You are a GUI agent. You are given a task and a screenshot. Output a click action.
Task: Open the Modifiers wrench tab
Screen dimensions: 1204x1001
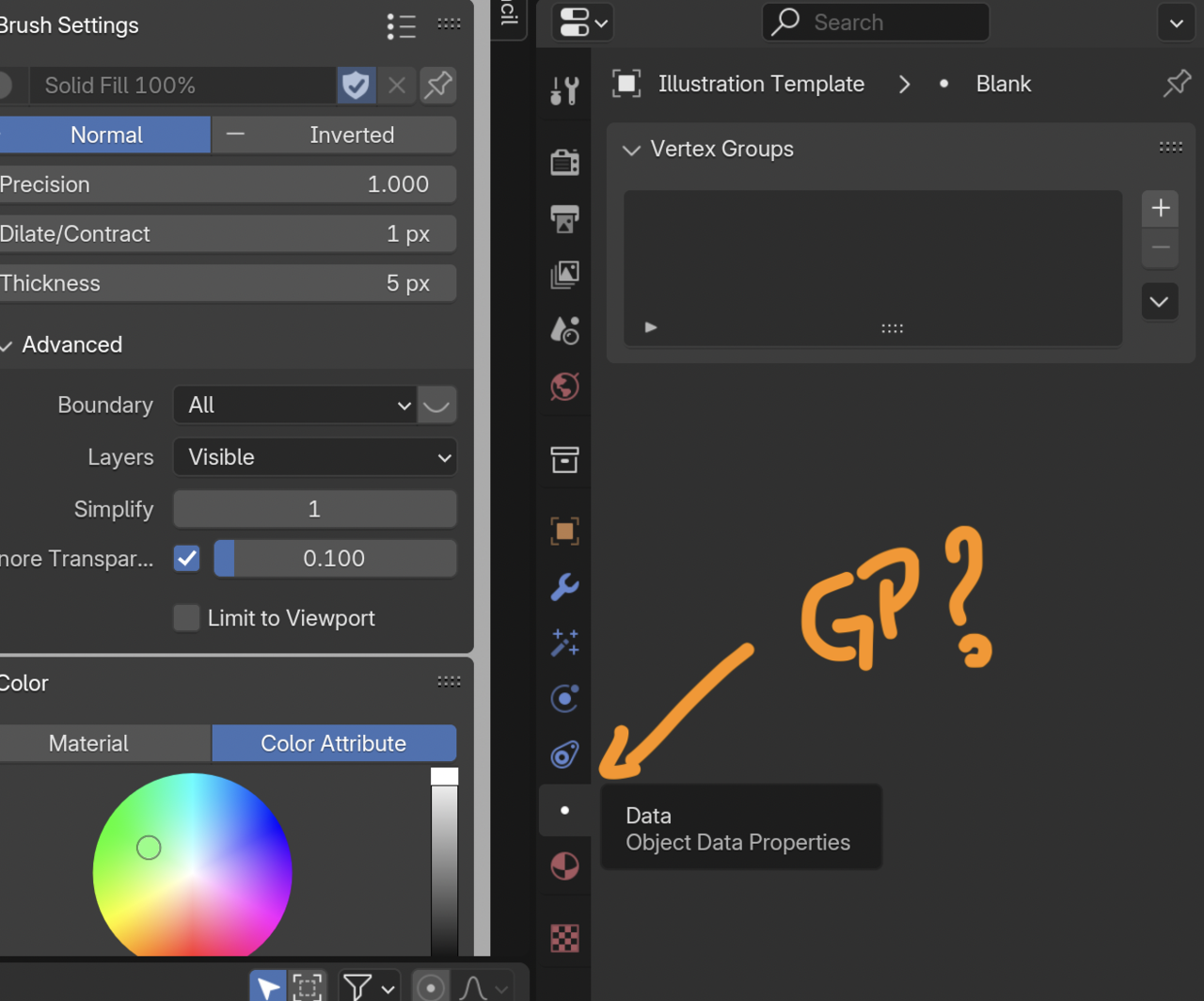coord(564,587)
